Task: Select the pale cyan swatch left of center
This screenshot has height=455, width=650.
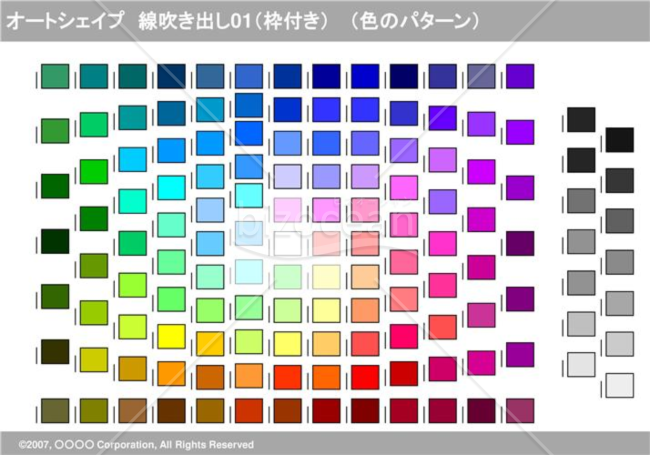Action: coord(249,271)
